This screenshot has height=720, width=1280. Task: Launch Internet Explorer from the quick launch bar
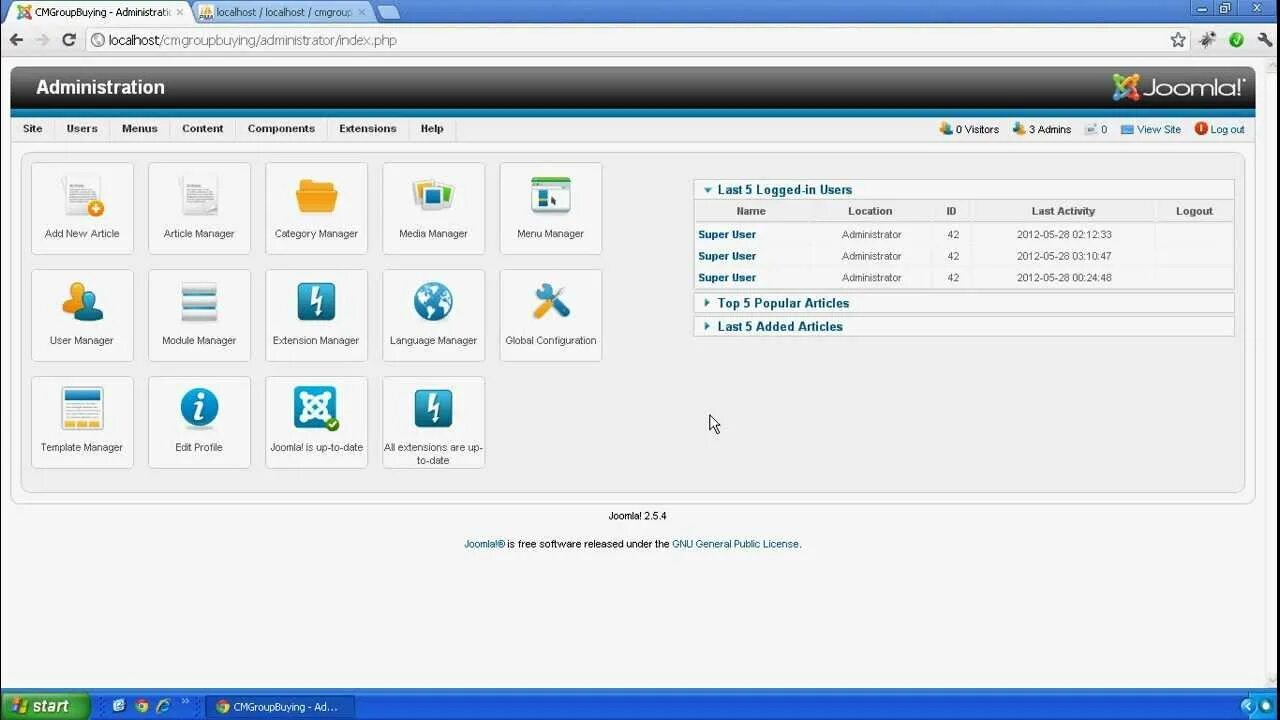pos(163,706)
